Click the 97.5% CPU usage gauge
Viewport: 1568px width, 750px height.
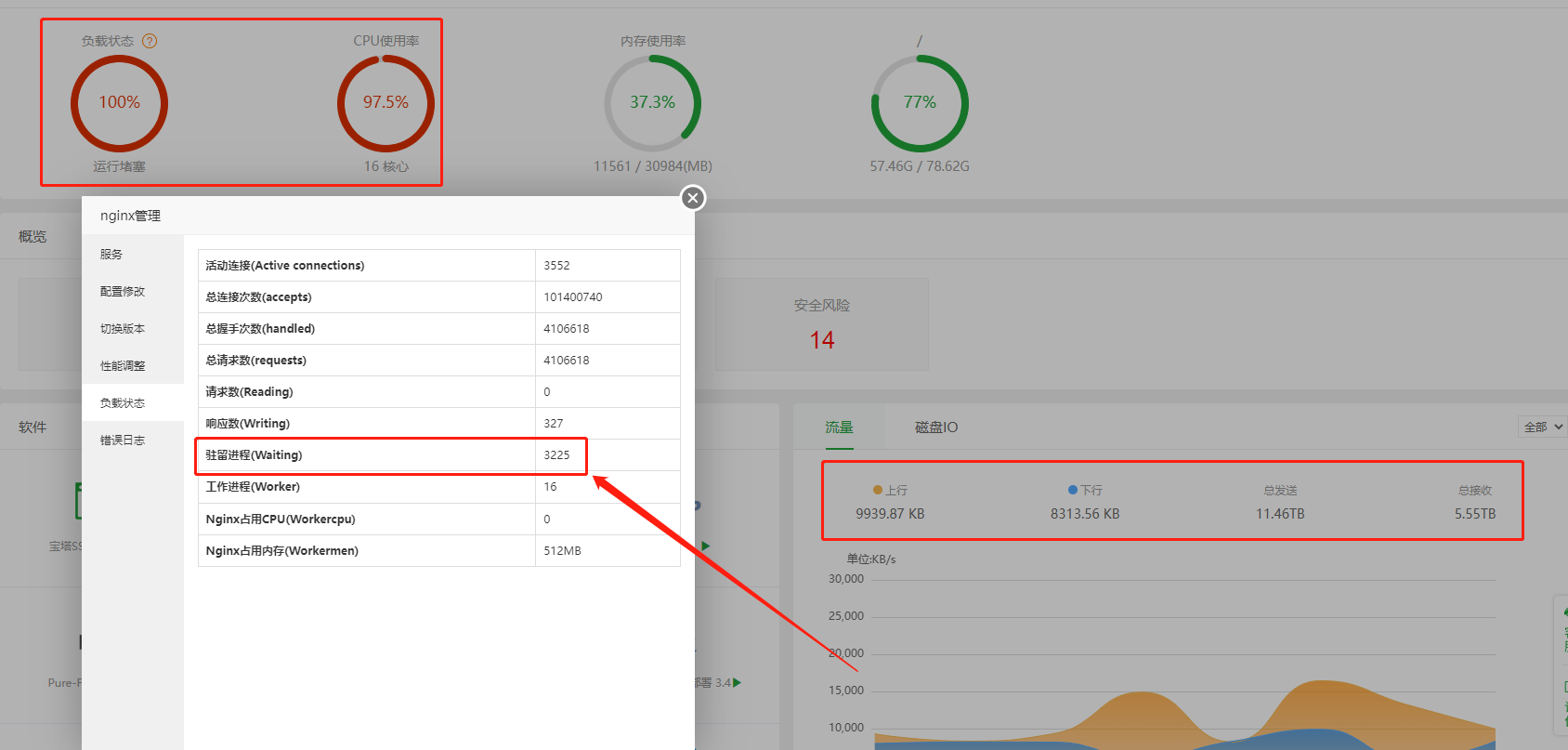point(385,103)
